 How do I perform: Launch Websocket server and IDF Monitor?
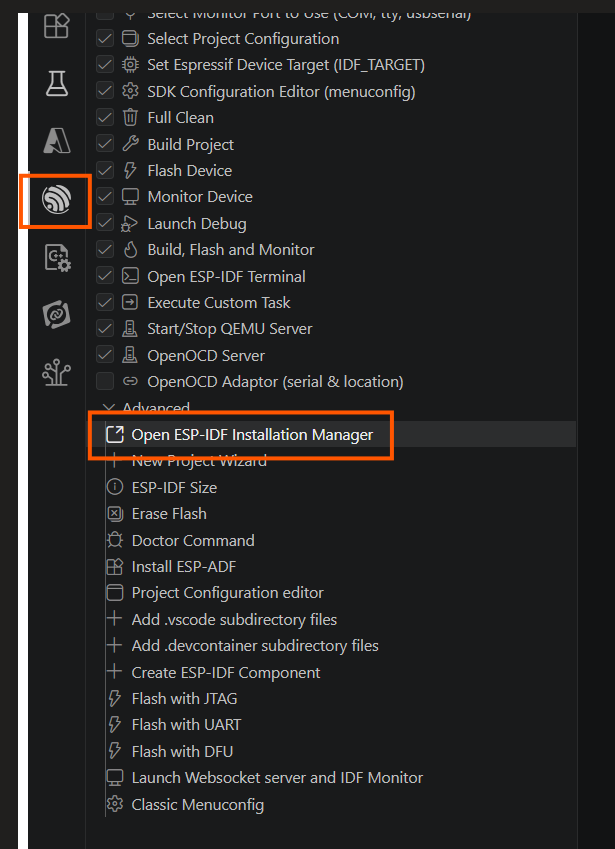[x=277, y=778]
